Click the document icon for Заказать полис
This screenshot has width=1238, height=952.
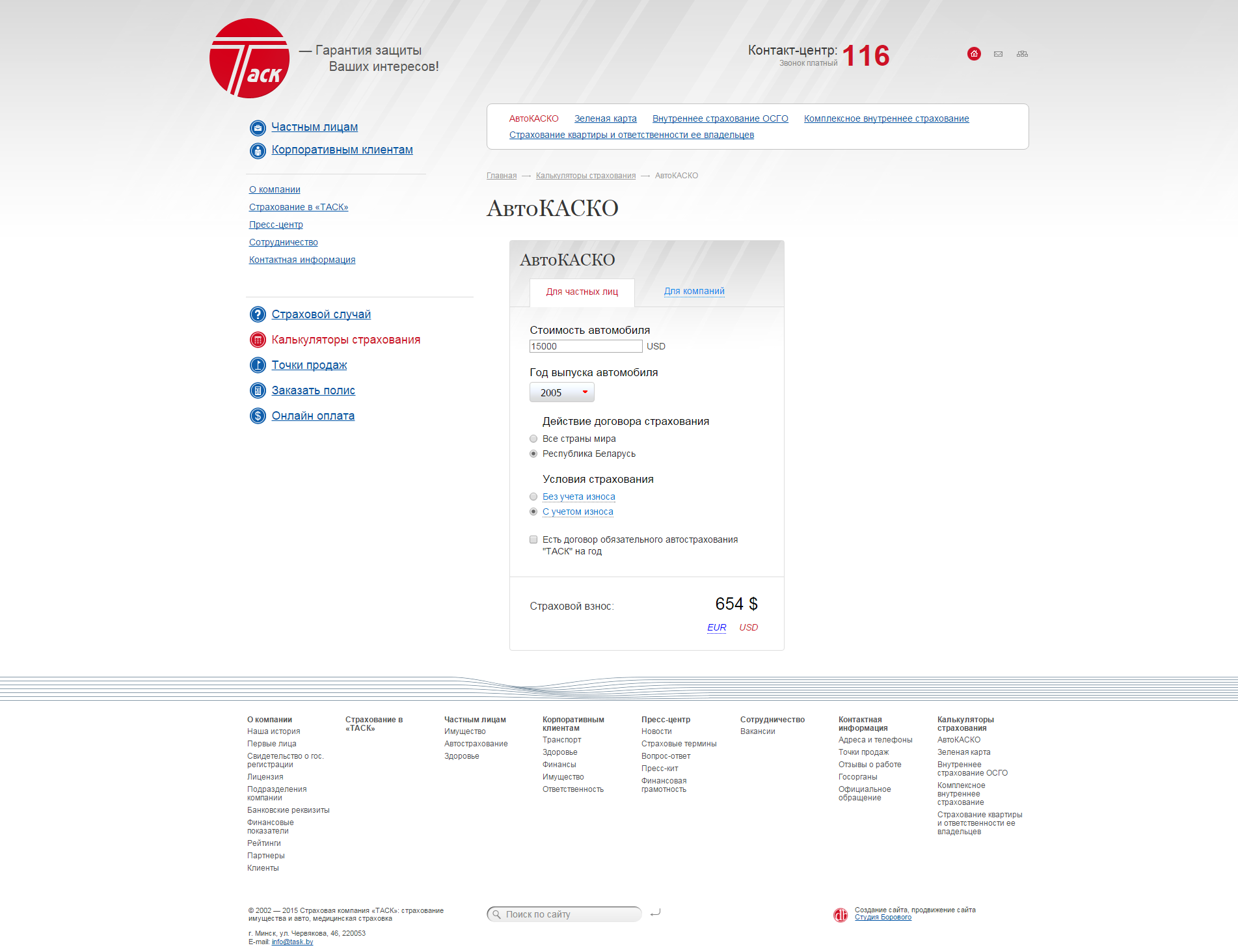[x=258, y=390]
